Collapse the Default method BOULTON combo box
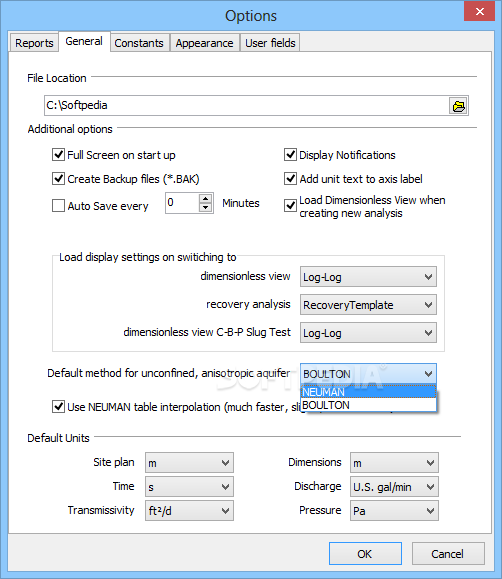 pyautogui.click(x=368, y=374)
